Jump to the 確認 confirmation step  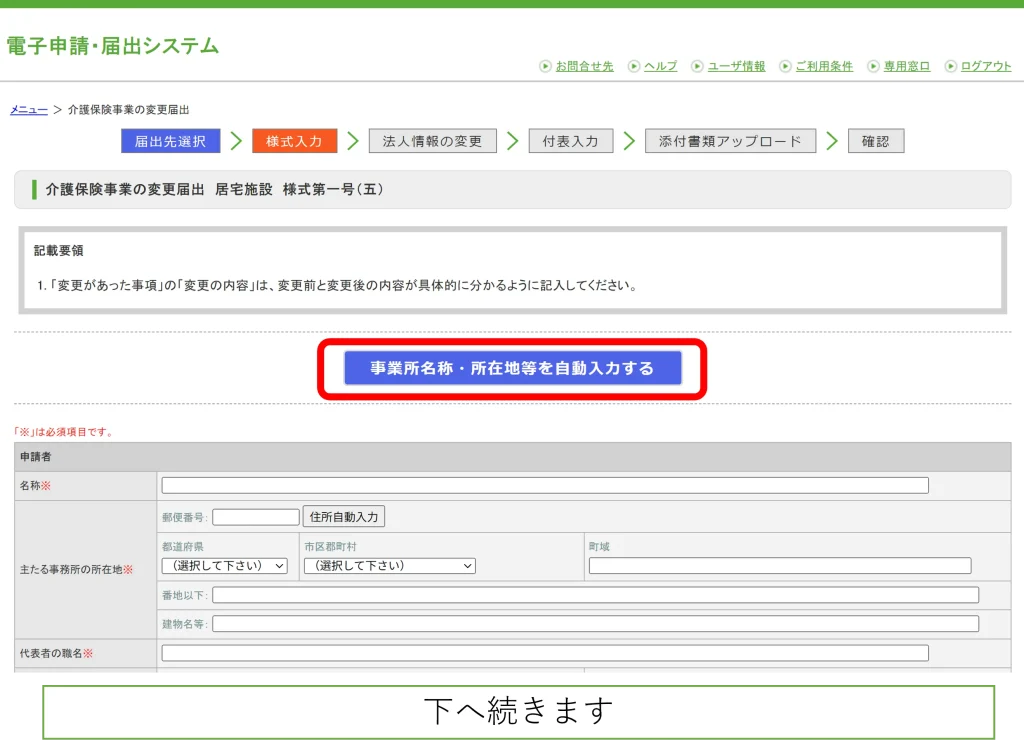pyautogui.click(x=876, y=141)
